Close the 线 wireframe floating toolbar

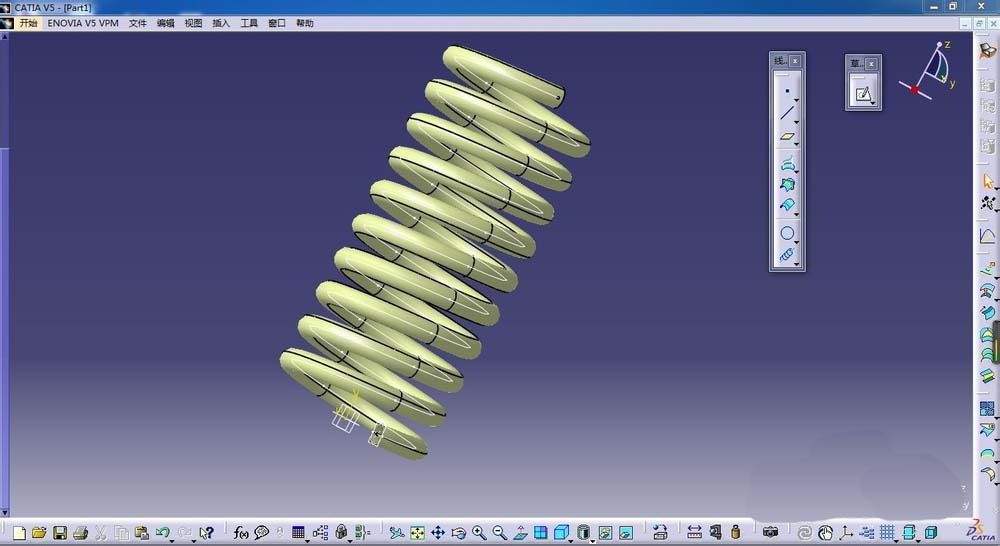click(x=795, y=61)
